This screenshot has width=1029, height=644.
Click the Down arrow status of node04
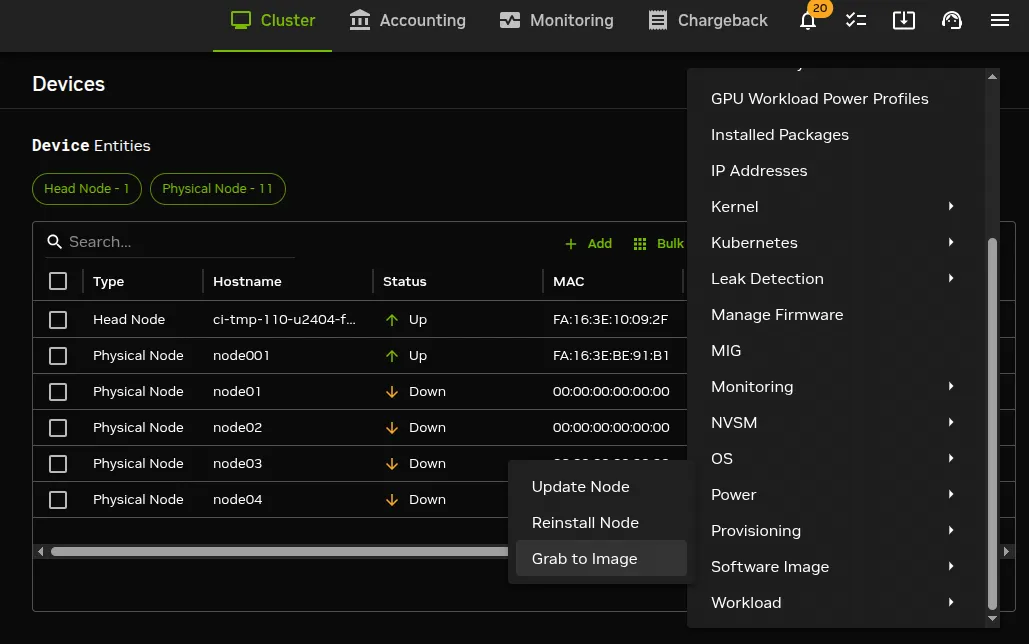pos(392,500)
